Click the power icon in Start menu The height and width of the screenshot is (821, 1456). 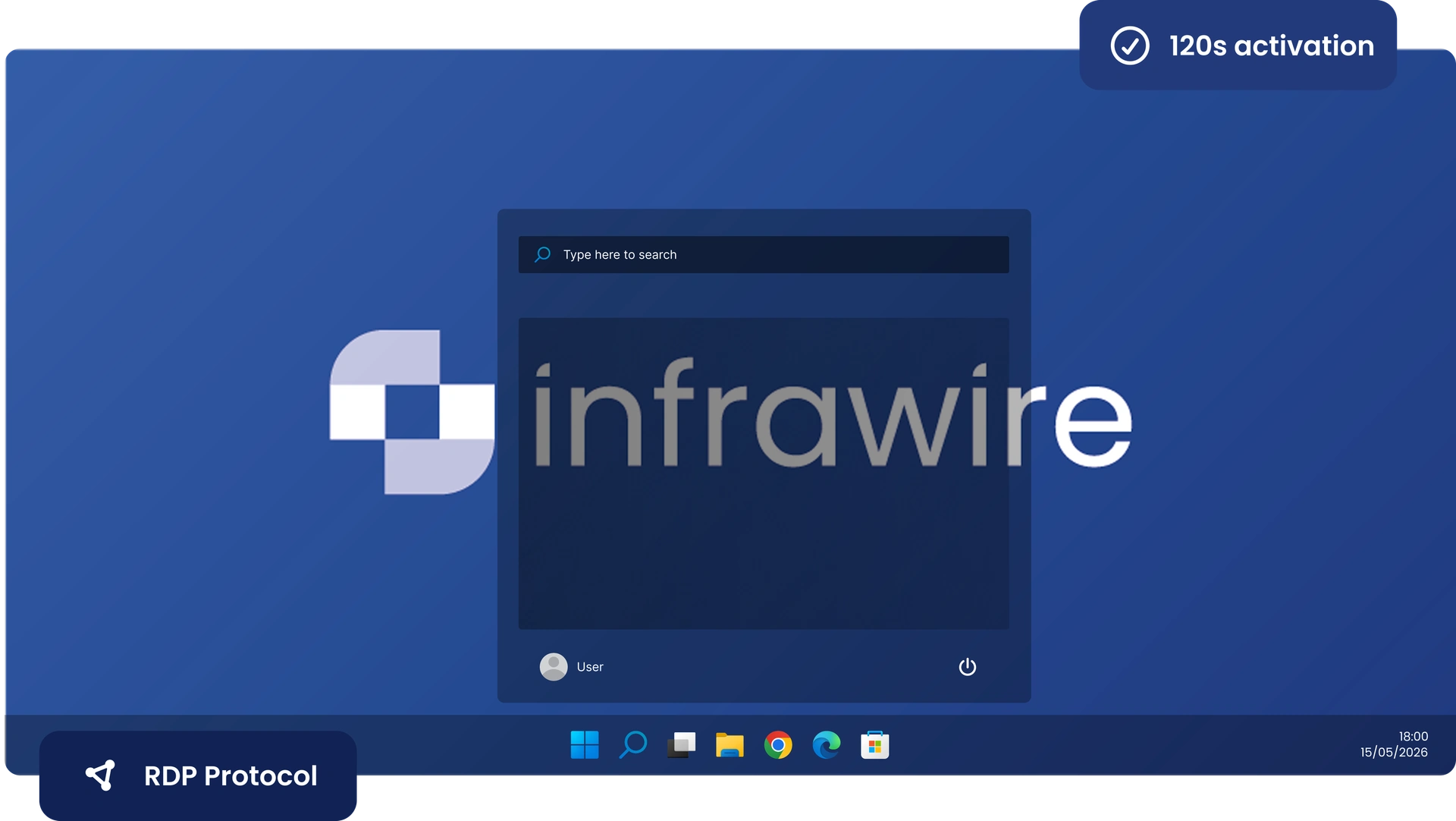coord(968,667)
